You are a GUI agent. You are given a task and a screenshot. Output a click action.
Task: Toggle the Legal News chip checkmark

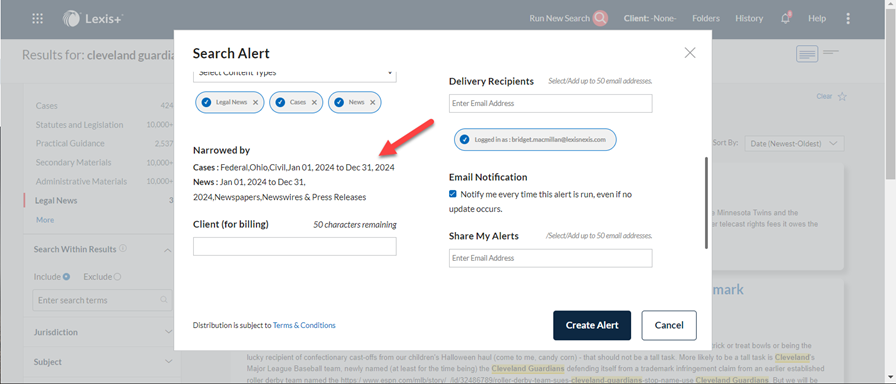206,102
